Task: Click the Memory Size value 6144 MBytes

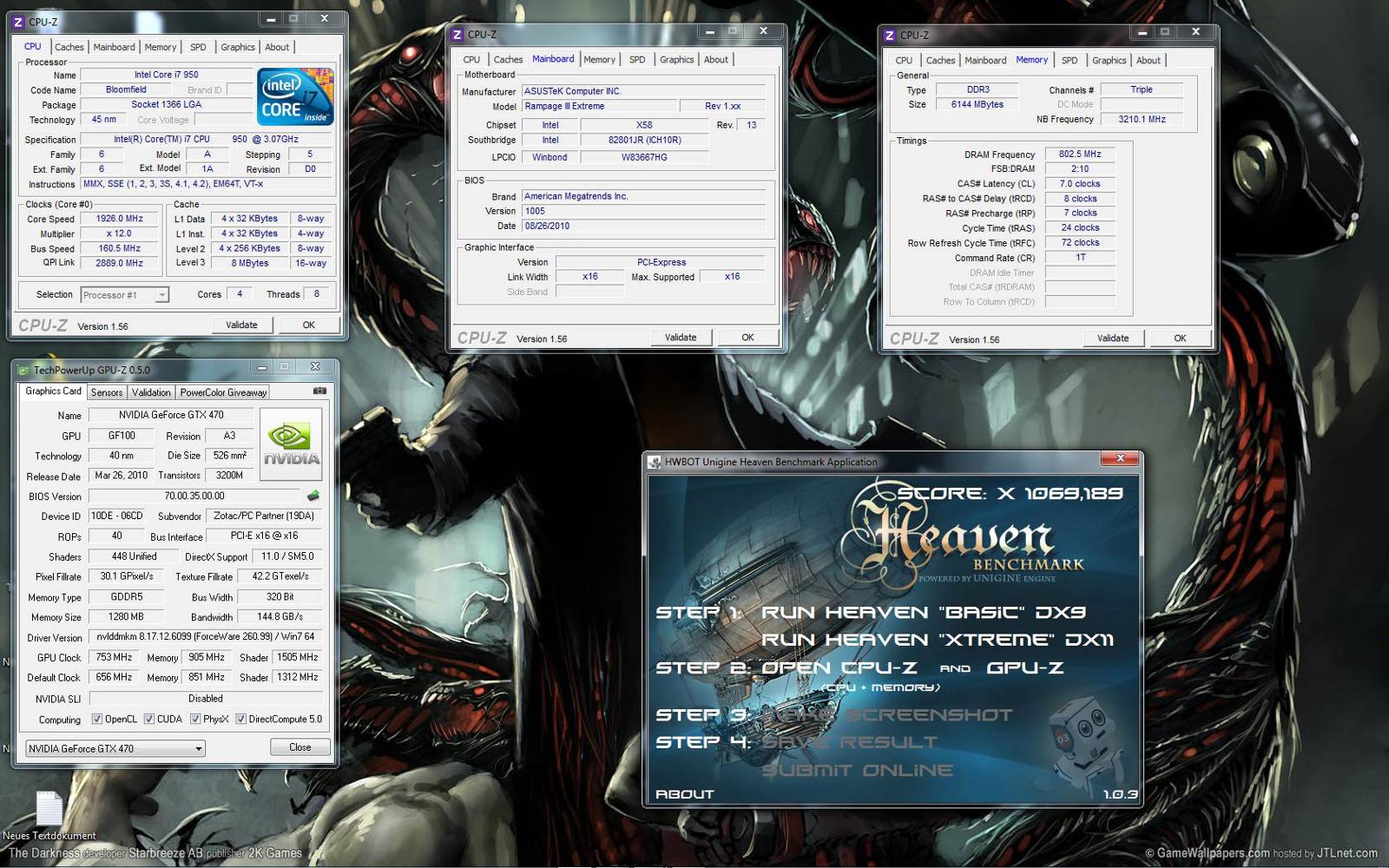Action: click(978, 104)
